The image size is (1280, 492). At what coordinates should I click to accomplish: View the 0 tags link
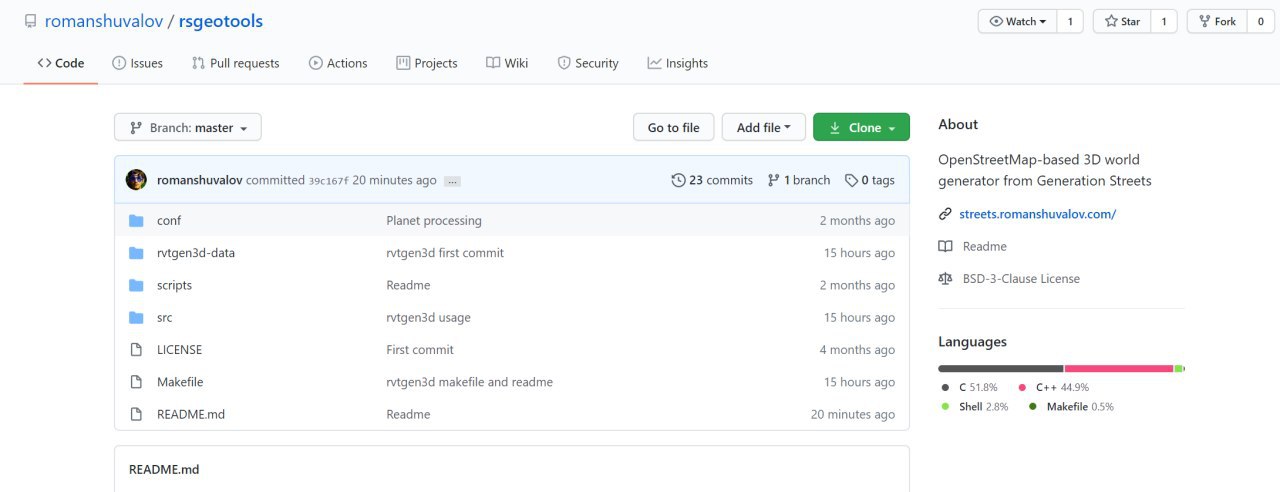point(870,180)
